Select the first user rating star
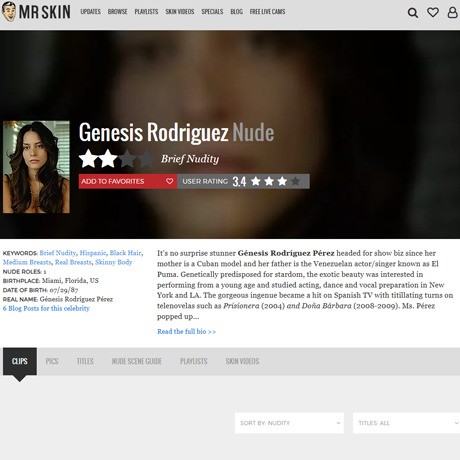The width and height of the screenshot is (460, 460). tap(256, 181)
